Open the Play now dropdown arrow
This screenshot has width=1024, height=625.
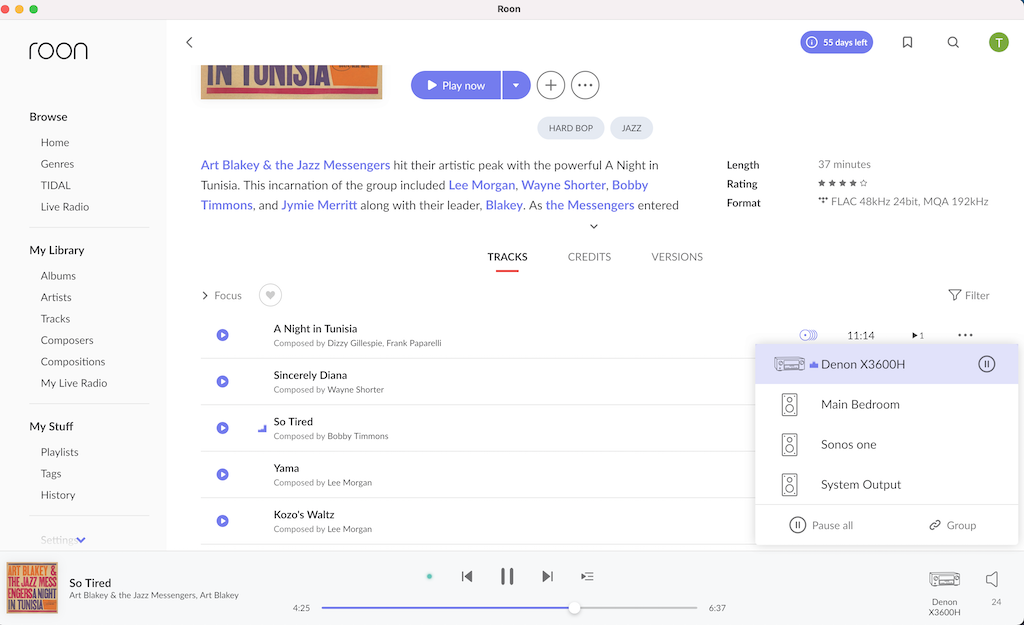516,86
